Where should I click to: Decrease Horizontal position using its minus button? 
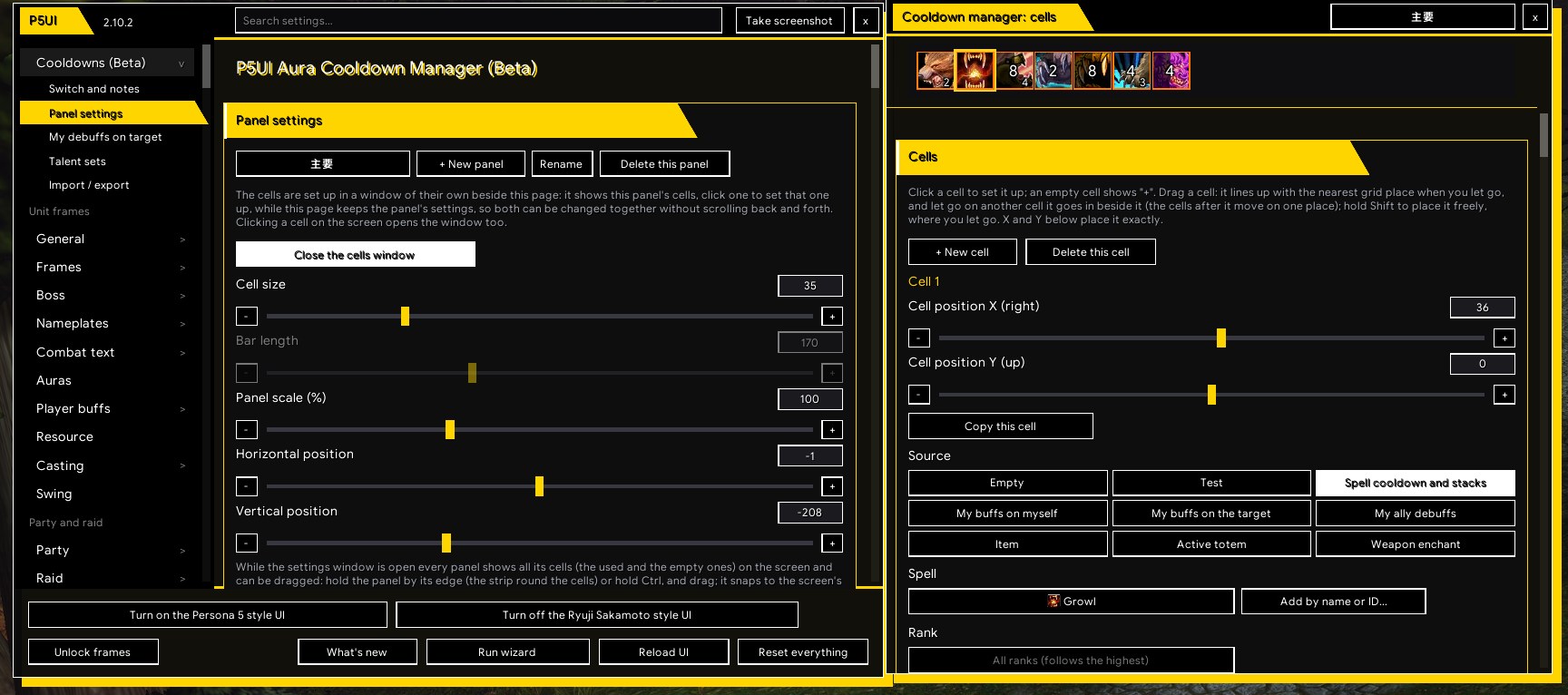tap(247, 486)
